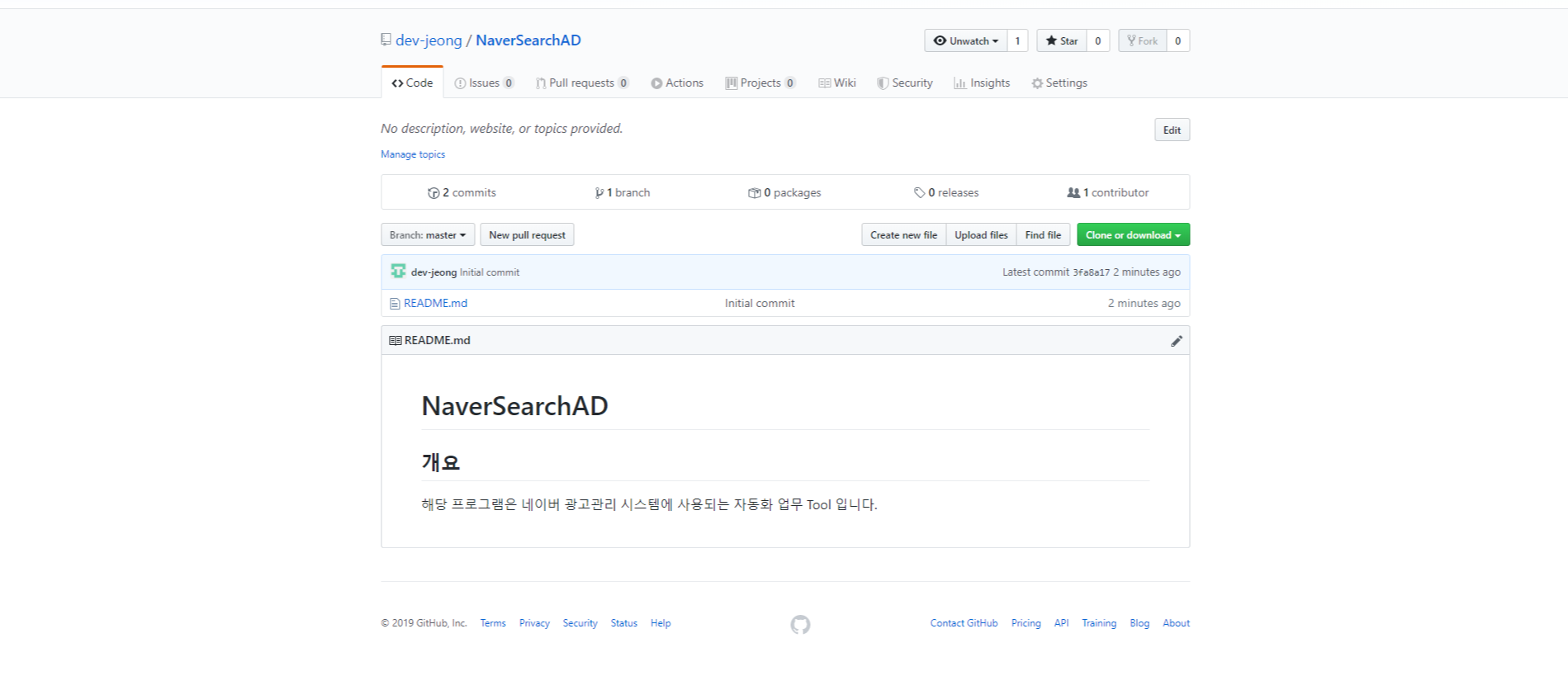Open the stargazers count 0
This screenshot has height=676, width=1568.
tap(1097, 40)
